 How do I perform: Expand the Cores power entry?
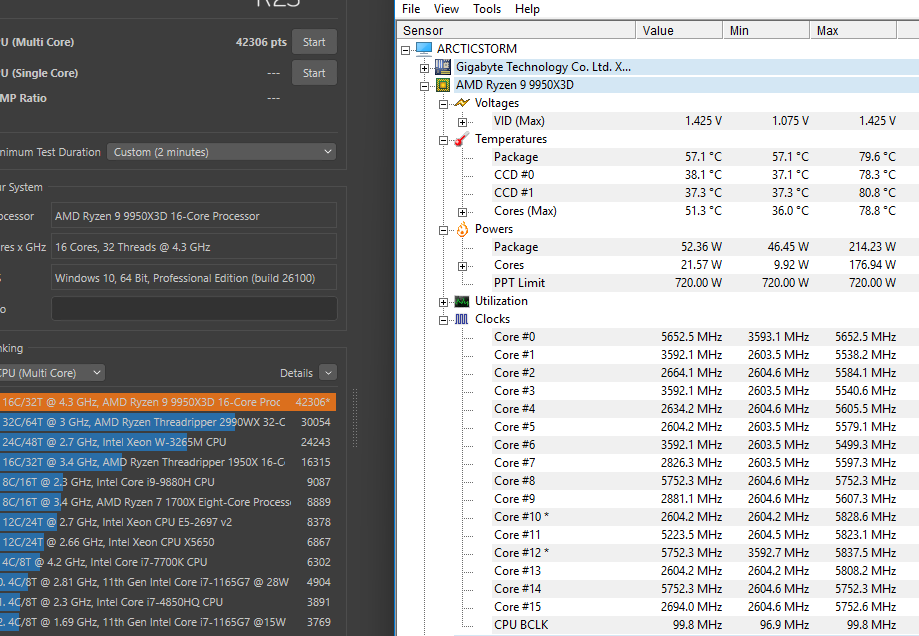(x=462, y=266)
